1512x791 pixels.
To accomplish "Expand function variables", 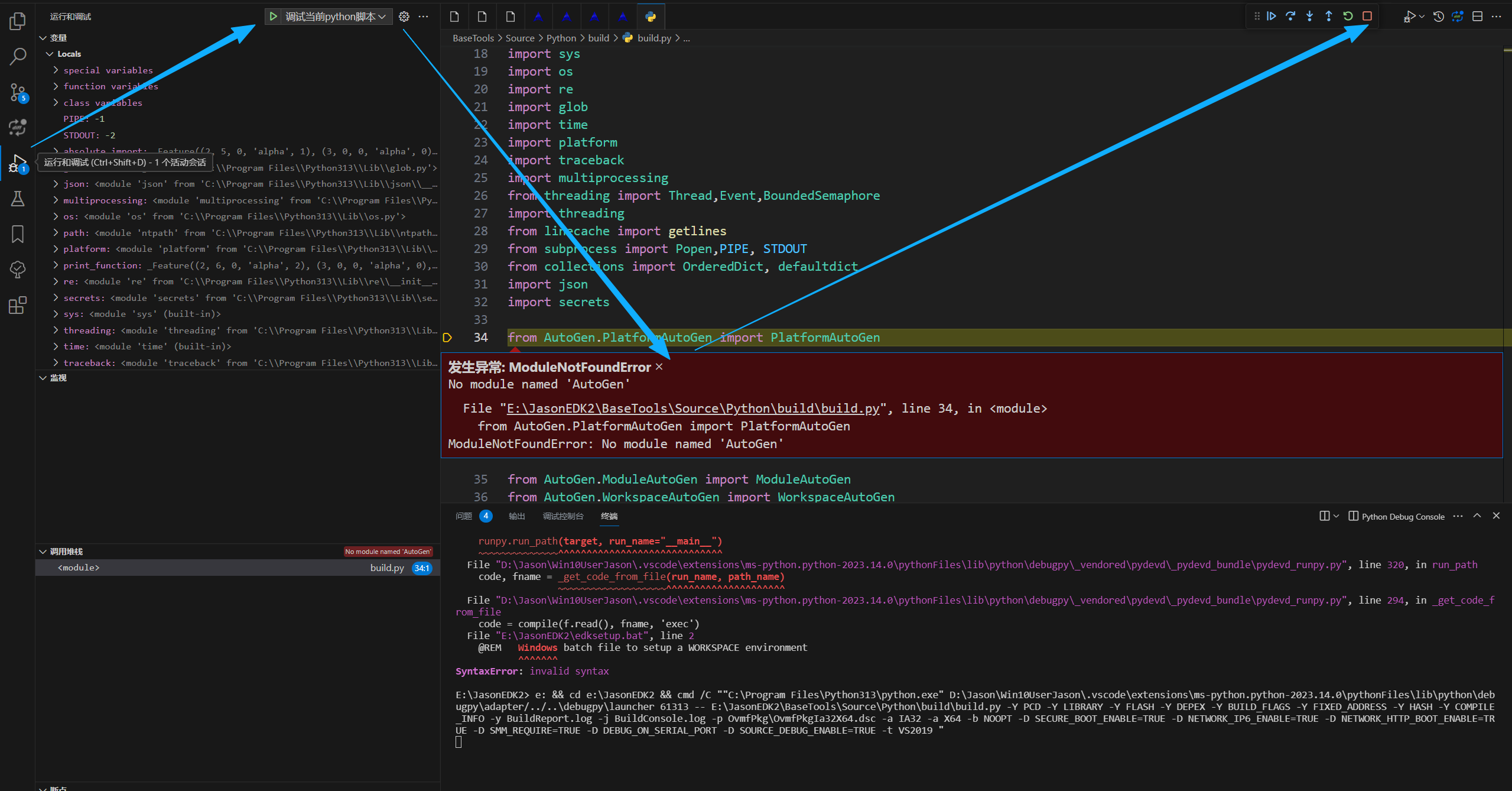I will click(56, 86).
